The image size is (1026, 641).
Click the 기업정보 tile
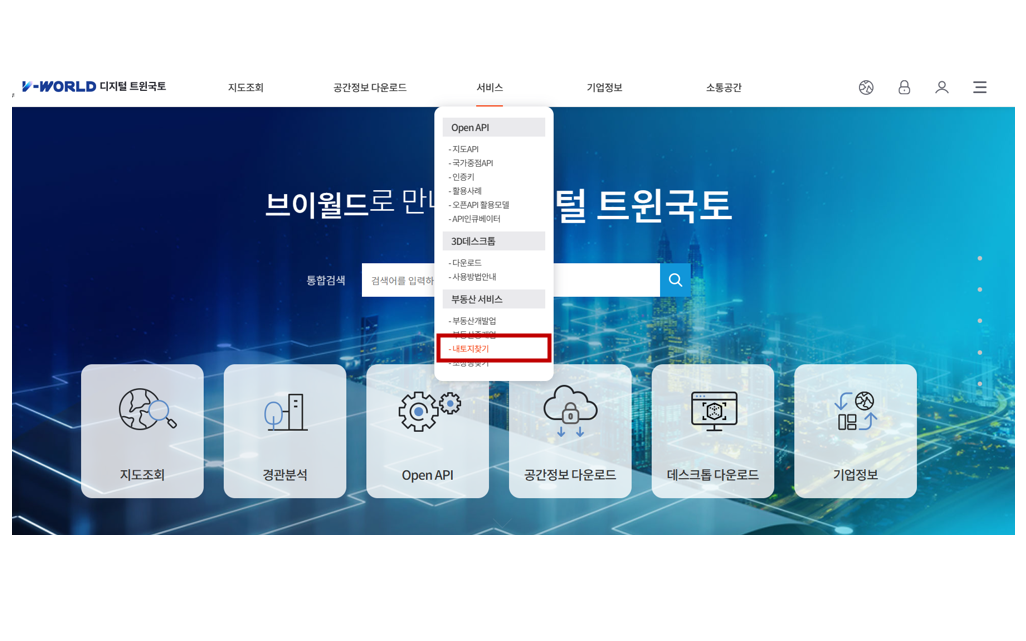(x=855, y=431)
